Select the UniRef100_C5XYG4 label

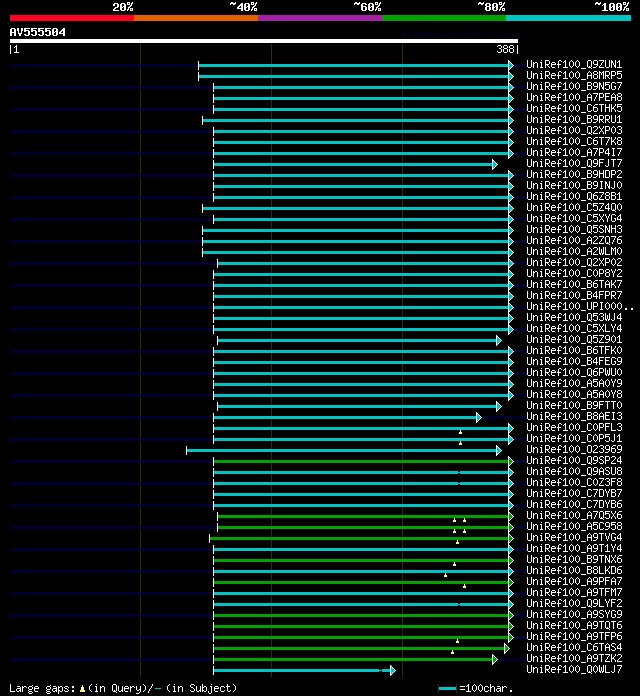pos(574,218)
